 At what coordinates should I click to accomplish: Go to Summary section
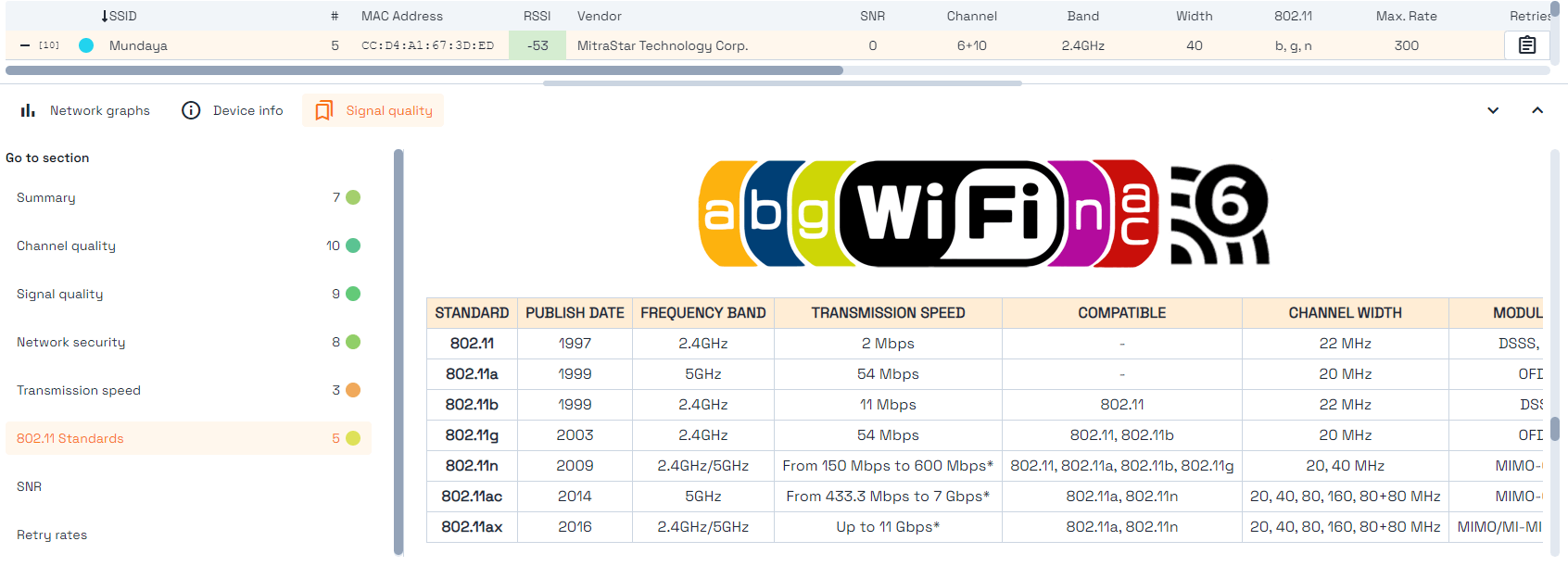[188, 197]
